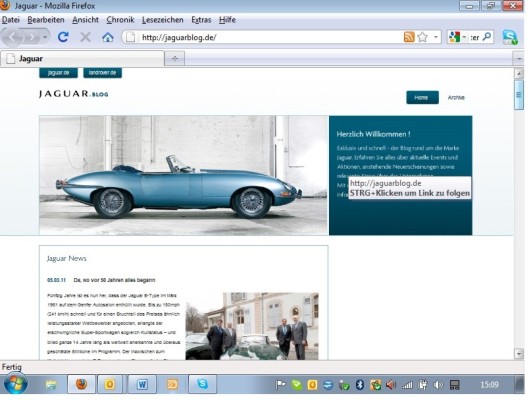Open the URL bar history dropdown
The image size is (531, 400).
tap(436, 37)
